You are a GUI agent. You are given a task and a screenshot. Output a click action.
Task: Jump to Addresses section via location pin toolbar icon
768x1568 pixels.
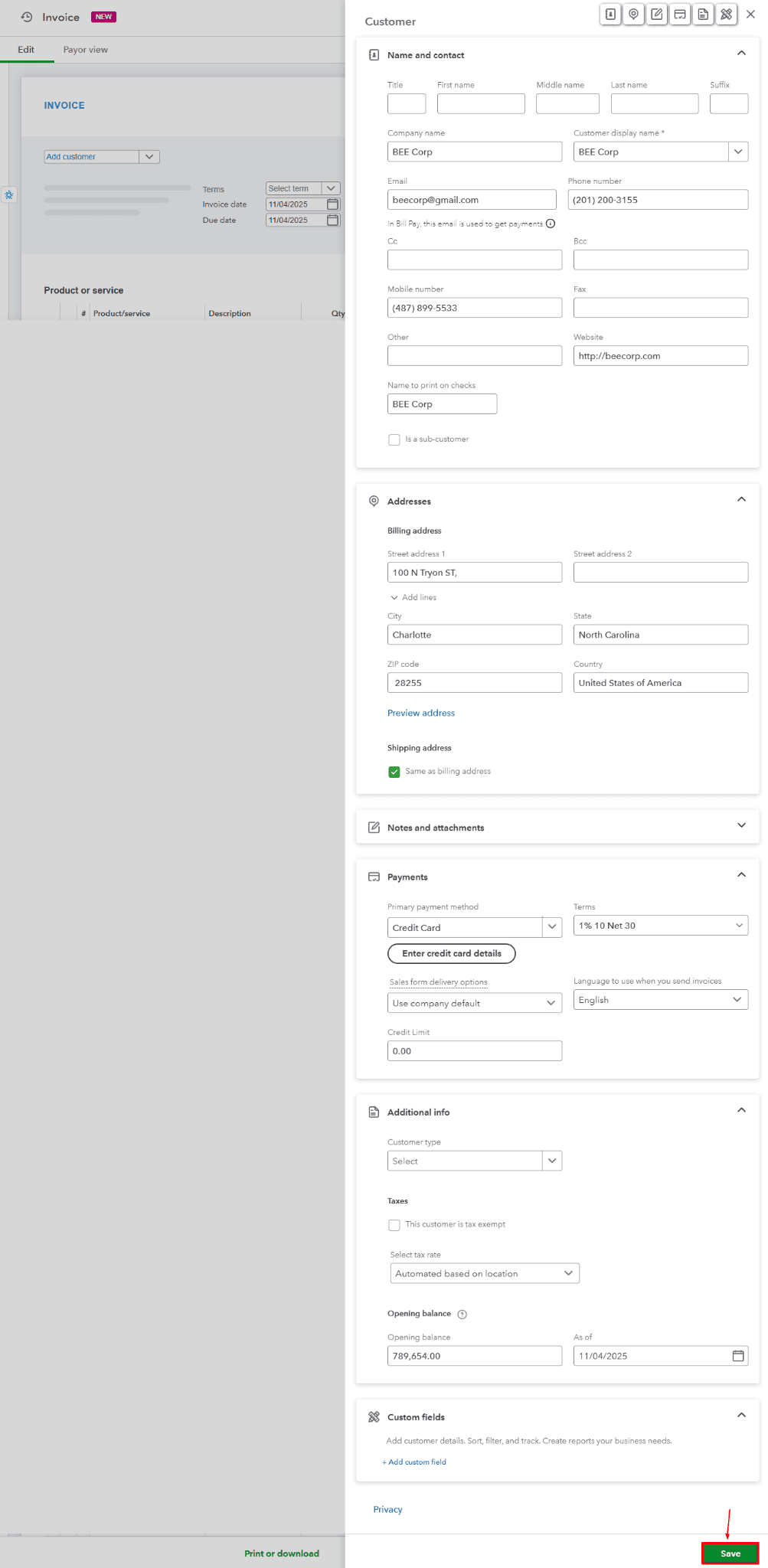click(x=633, y=14)
